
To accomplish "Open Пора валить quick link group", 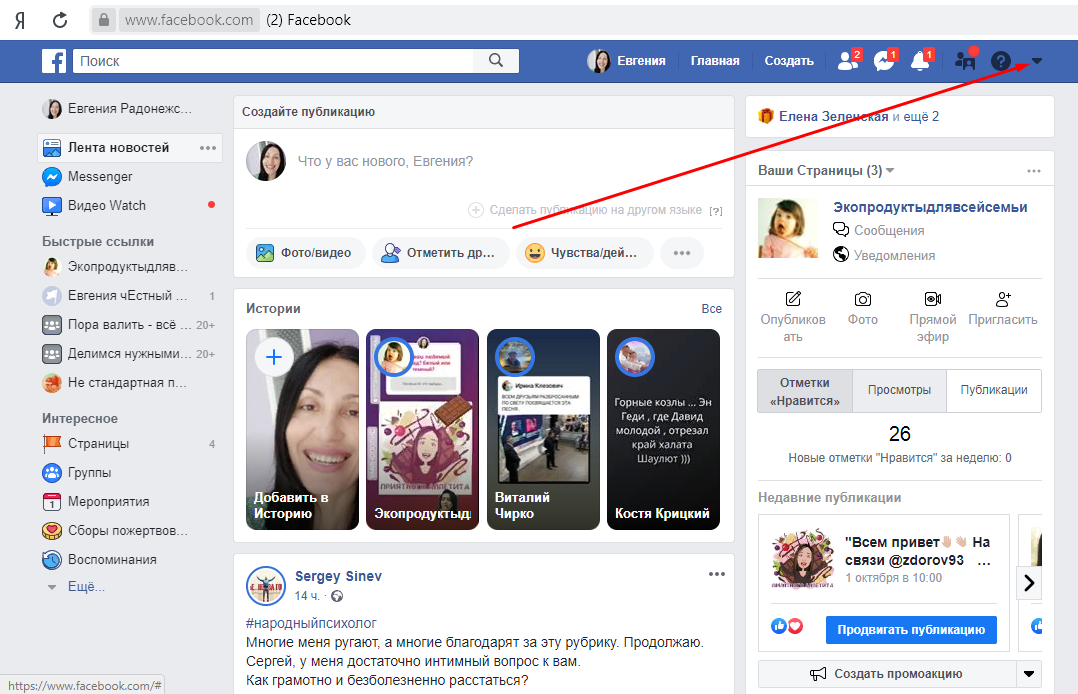I will [x=129, y=325].
